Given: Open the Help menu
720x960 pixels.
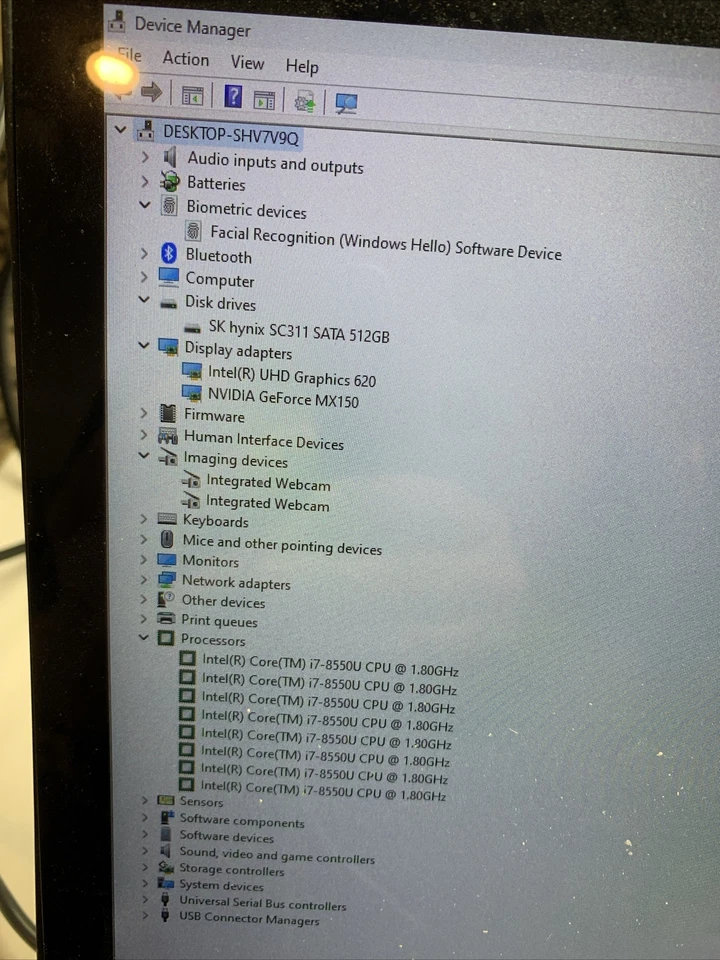Looking at the screenshot, I should click(302, 66).
